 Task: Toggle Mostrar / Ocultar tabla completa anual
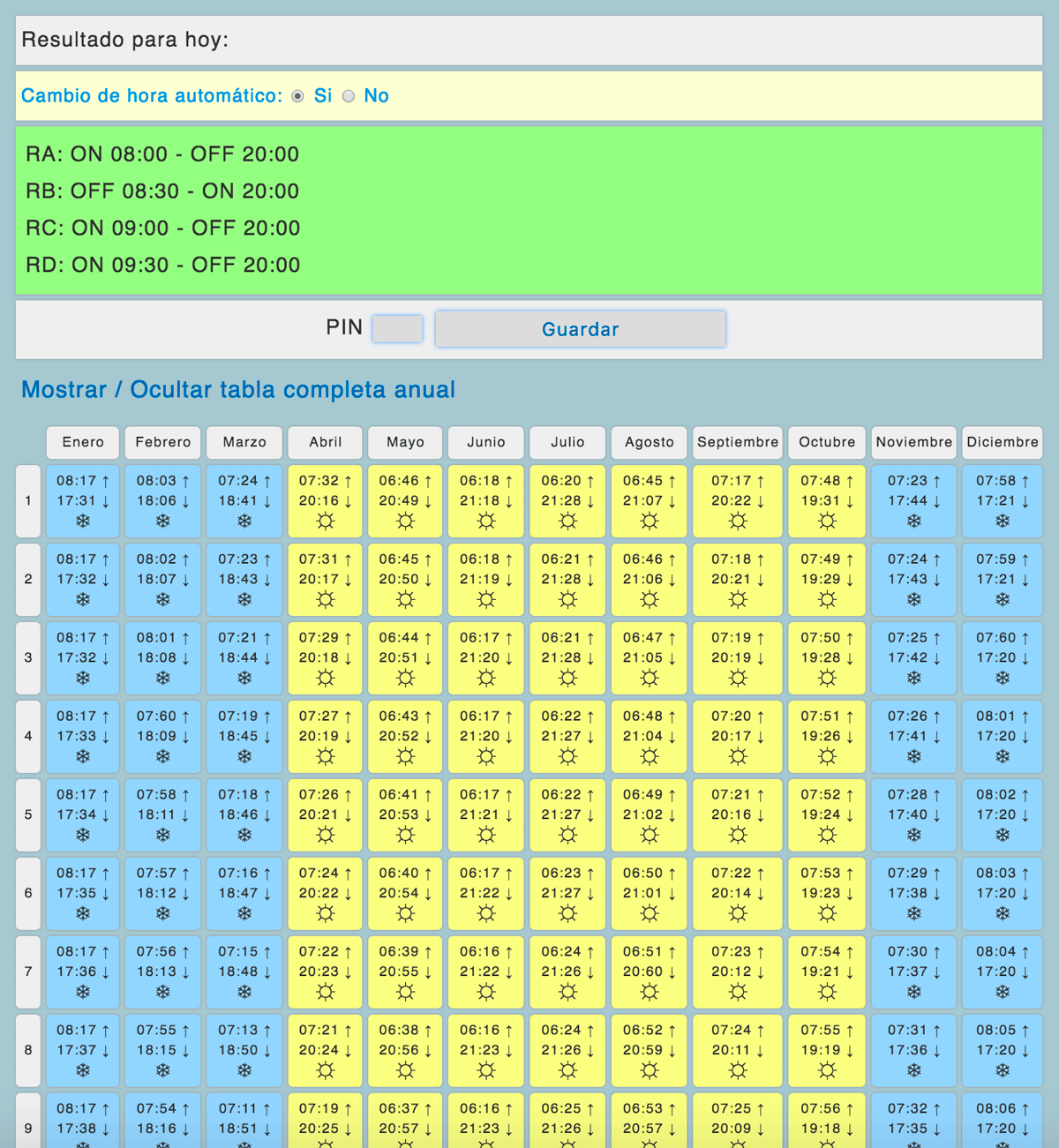click(238, 389)
